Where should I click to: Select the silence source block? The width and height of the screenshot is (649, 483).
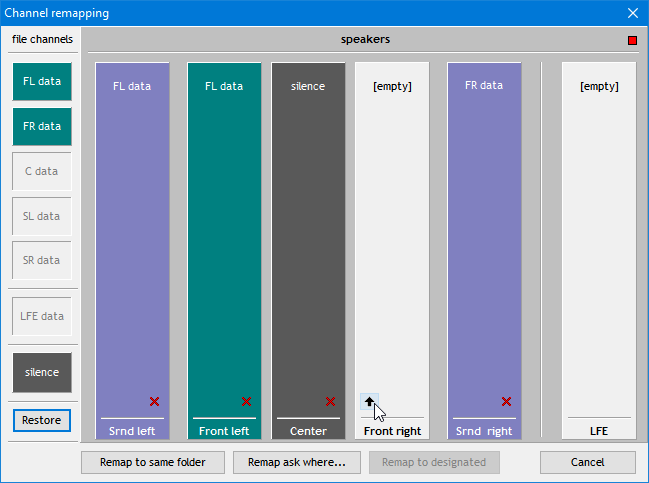[42, 372]
